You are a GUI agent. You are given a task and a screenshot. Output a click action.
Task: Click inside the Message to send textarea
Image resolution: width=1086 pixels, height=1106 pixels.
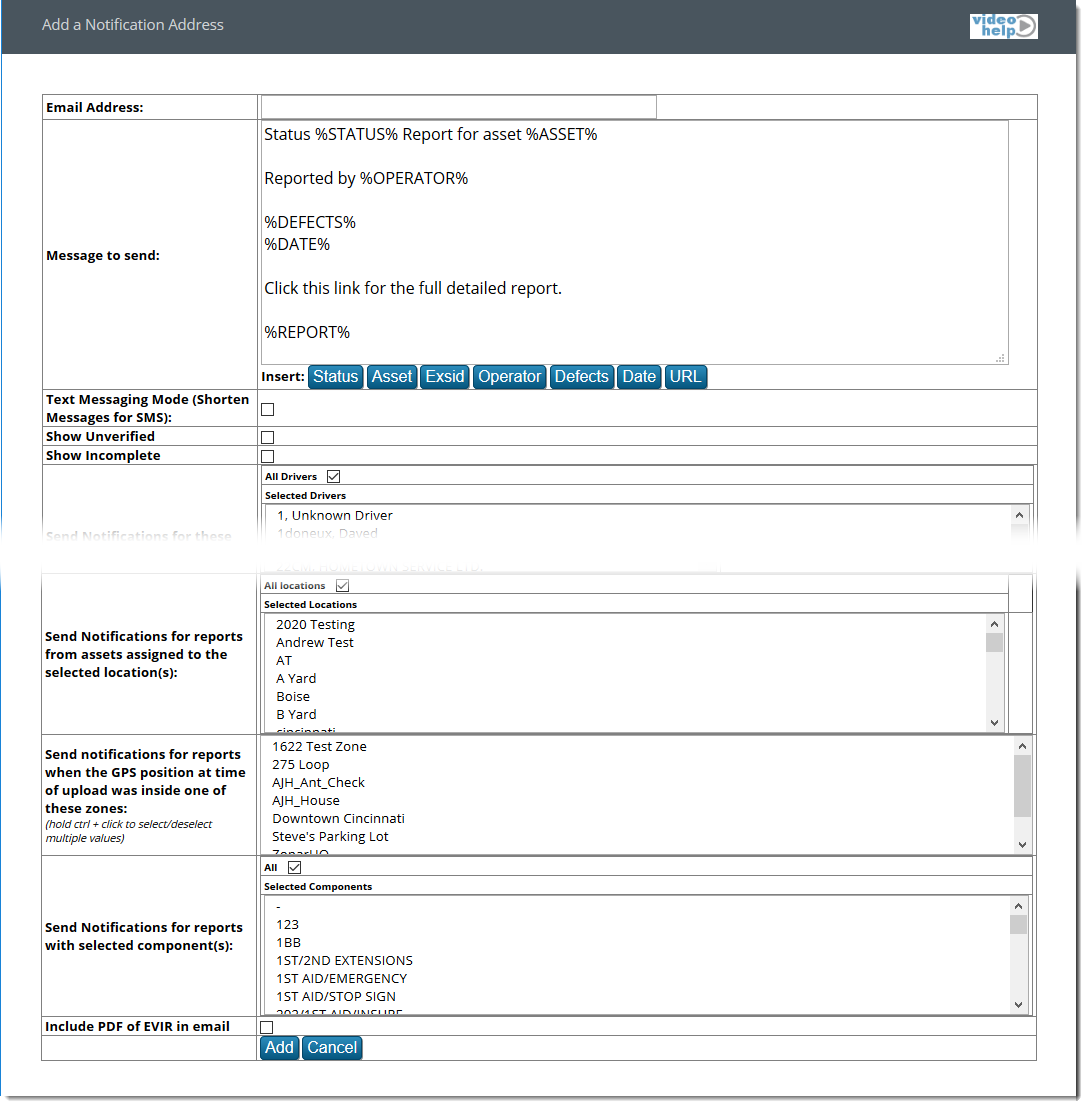coord(634,243)
